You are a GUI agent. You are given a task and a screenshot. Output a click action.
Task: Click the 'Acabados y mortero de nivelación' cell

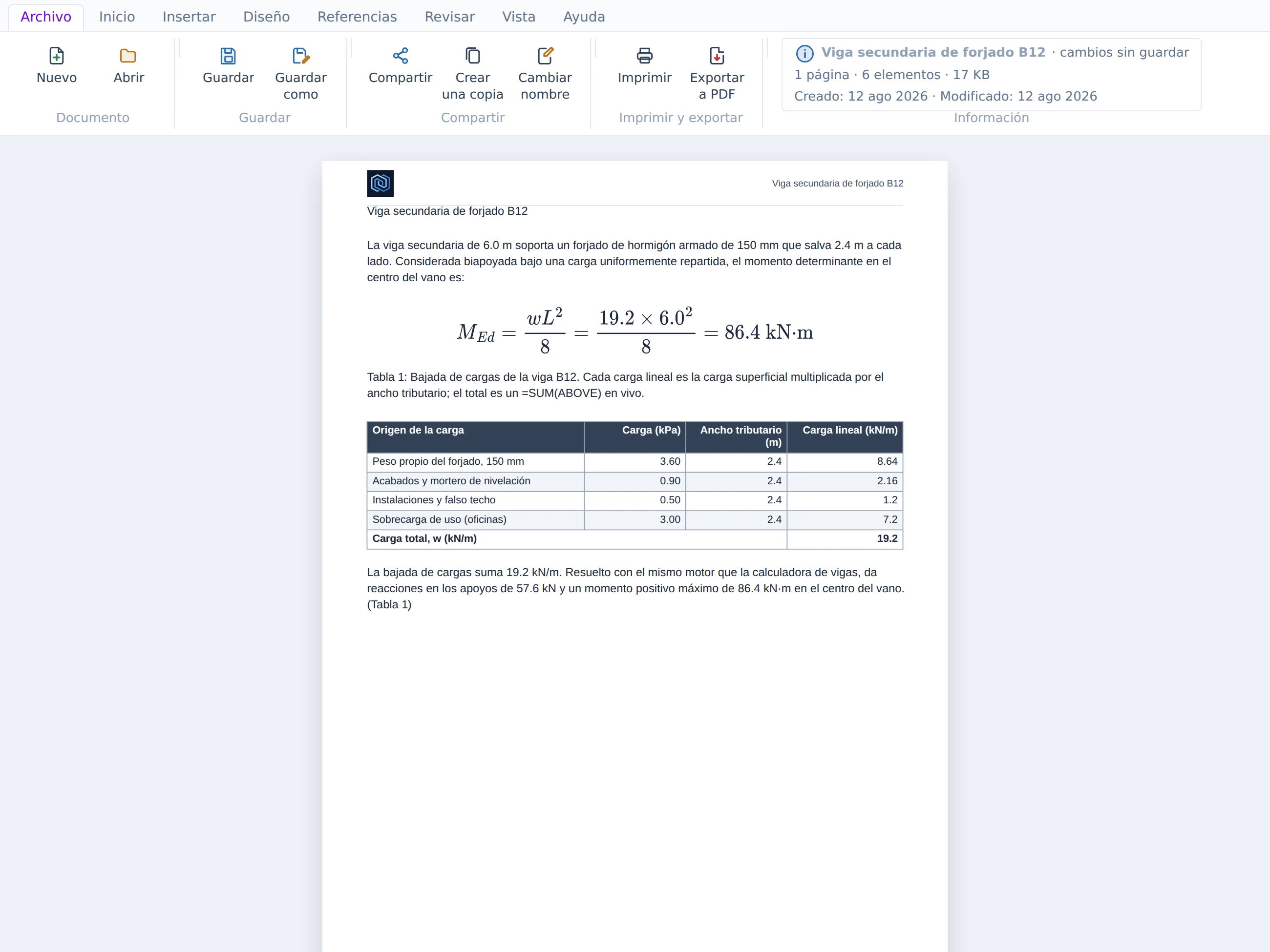(x=475, y=481)
